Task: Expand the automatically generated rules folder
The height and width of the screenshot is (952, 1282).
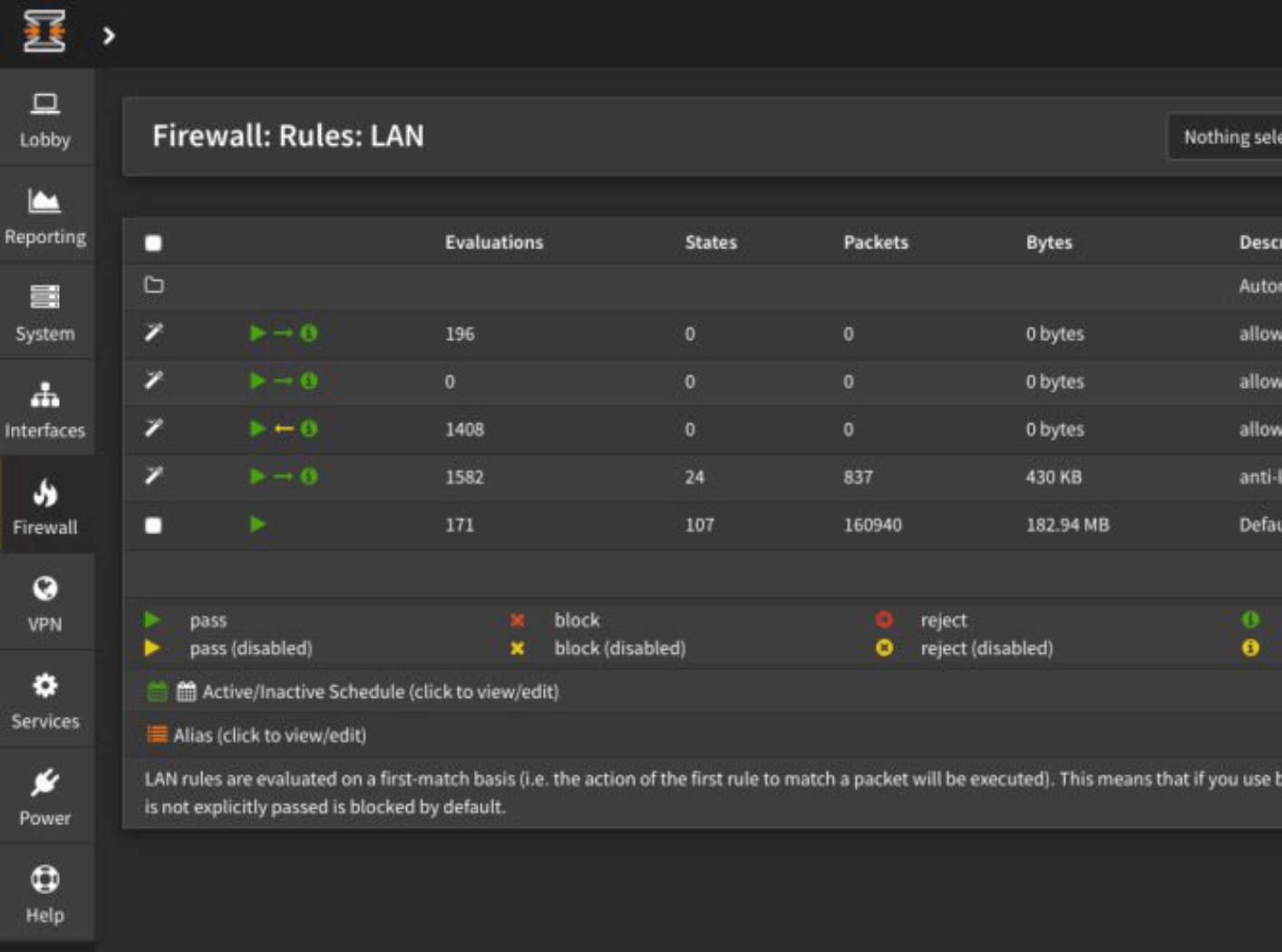Action: [154, 285]
